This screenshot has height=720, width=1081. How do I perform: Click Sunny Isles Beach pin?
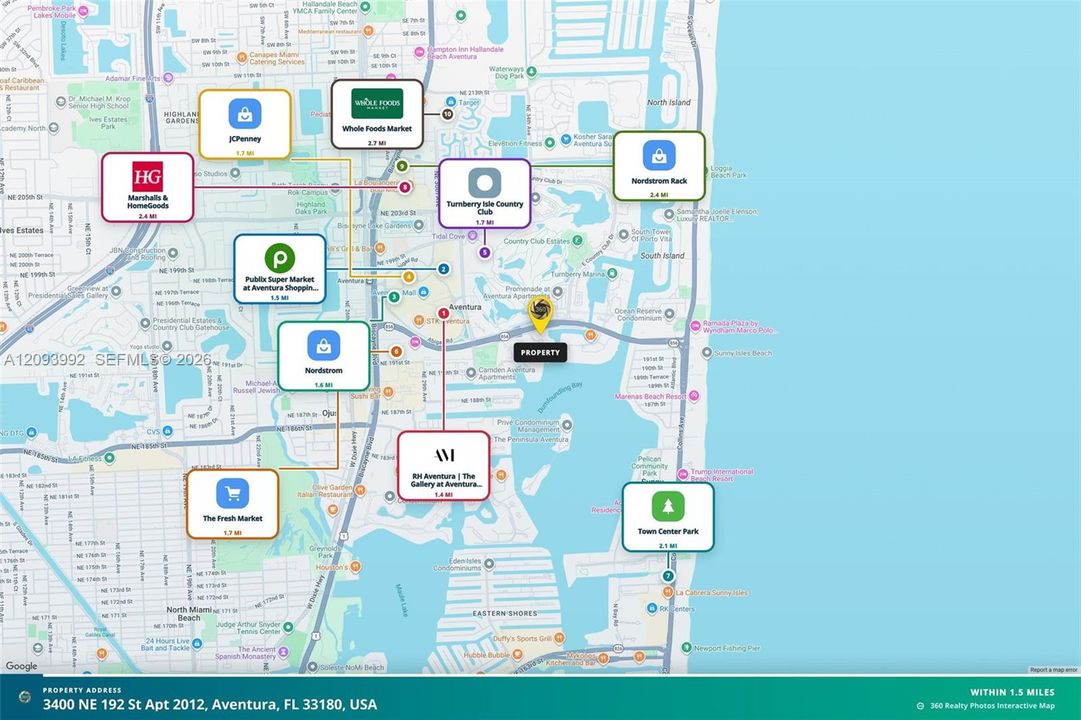pyautogui.click(x=707, y=352)
